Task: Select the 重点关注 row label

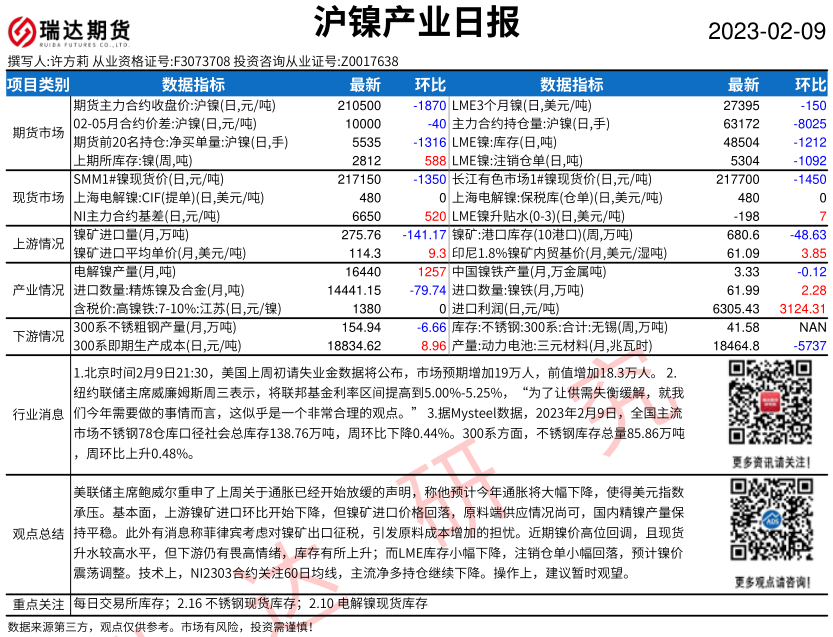Action: coord(38,604)
